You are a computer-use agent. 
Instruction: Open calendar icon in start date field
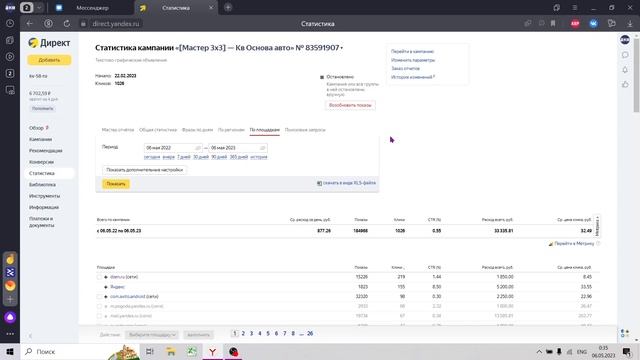click(x=198, y=148)
